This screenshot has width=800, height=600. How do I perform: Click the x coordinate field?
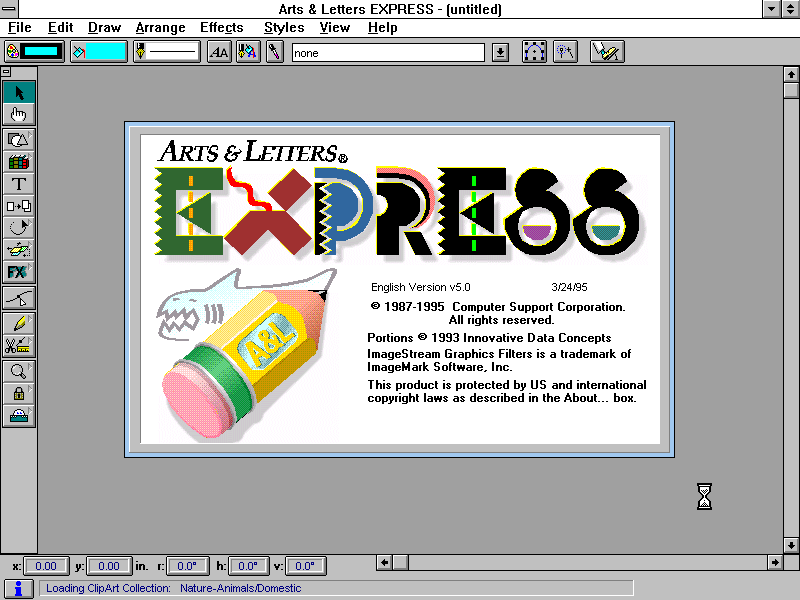(46, 566)
